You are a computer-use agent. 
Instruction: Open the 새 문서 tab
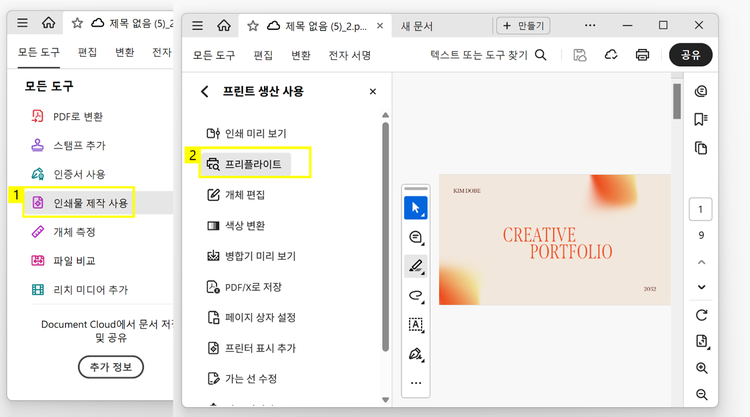417,26
